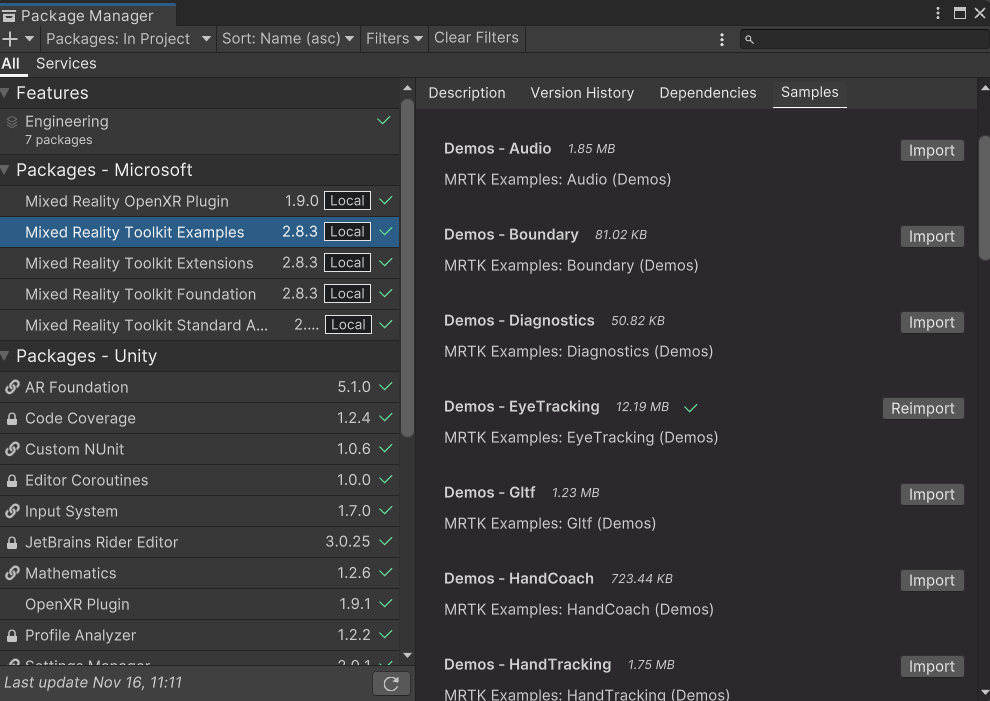Click the magnifying glass search icon
Image resolution: width=990 pixels, height=701 pixels.
pos(749,39)
